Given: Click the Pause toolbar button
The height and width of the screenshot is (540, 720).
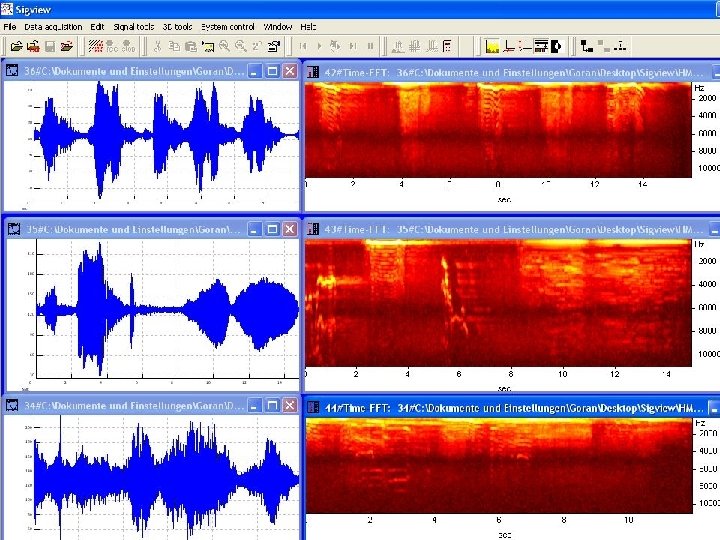Looking at the screenshot, I should coord(370,46).
